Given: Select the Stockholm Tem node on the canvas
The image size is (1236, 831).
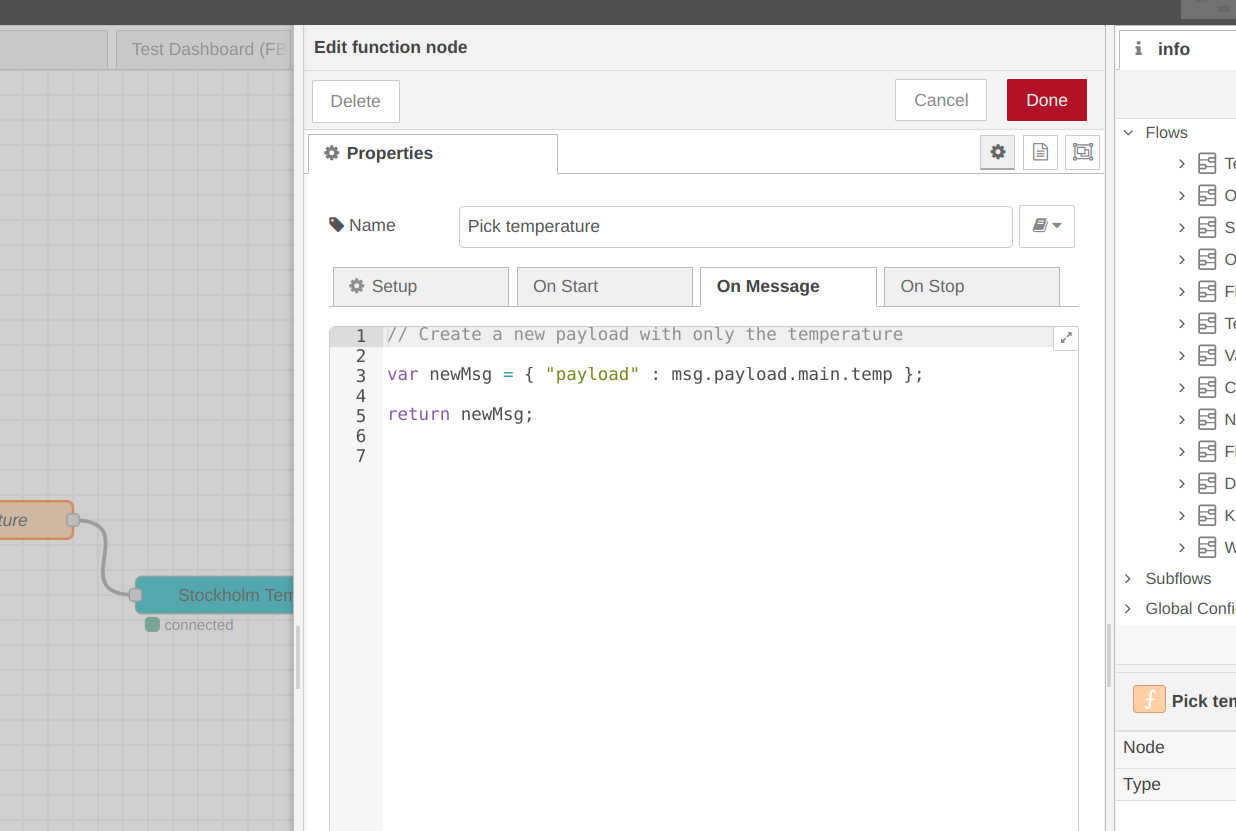Looking at the screenshot, I should pyautogui.click(x=216, y=595).
